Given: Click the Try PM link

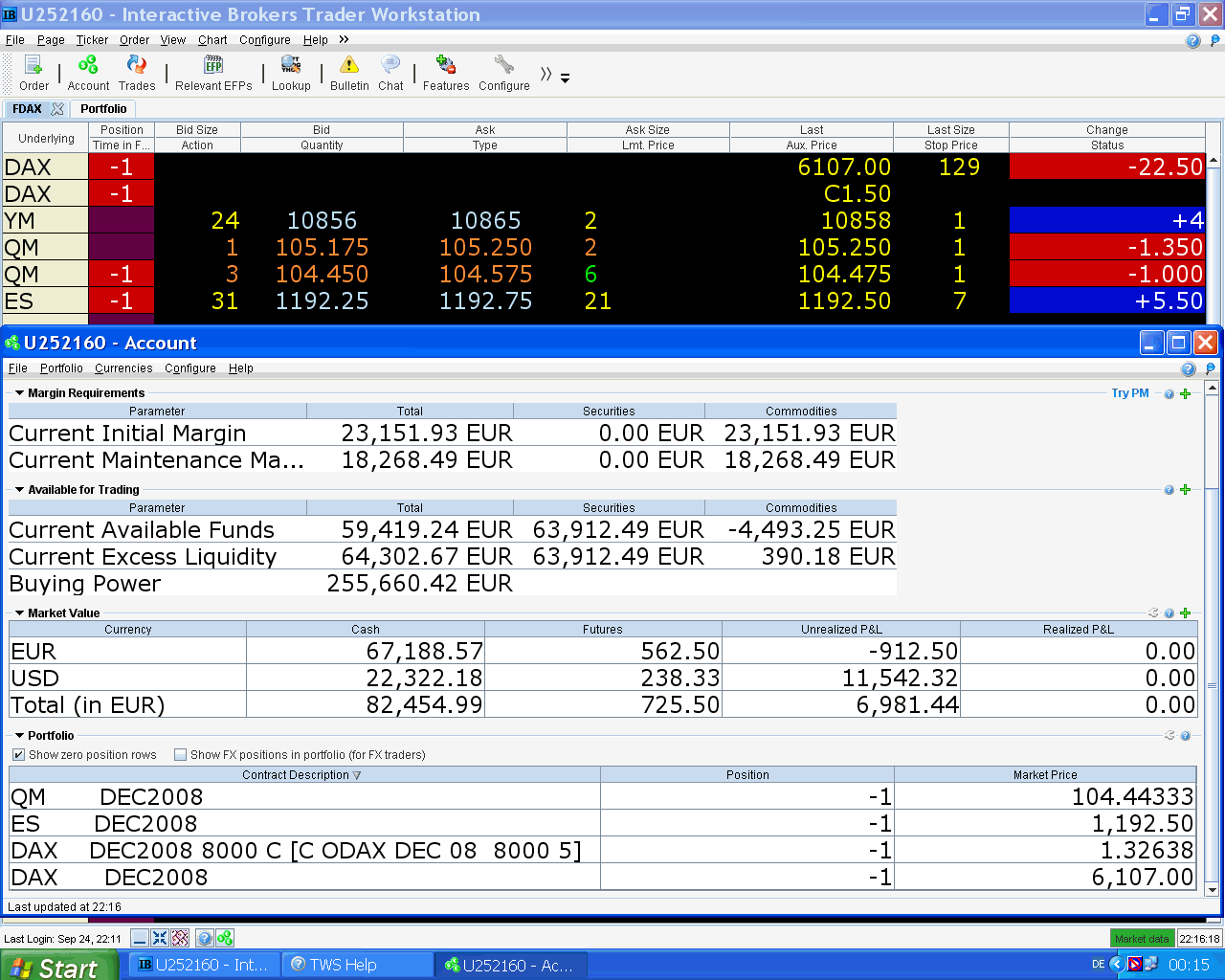Looking at the screenshot, I should [x=1130, y=393].
